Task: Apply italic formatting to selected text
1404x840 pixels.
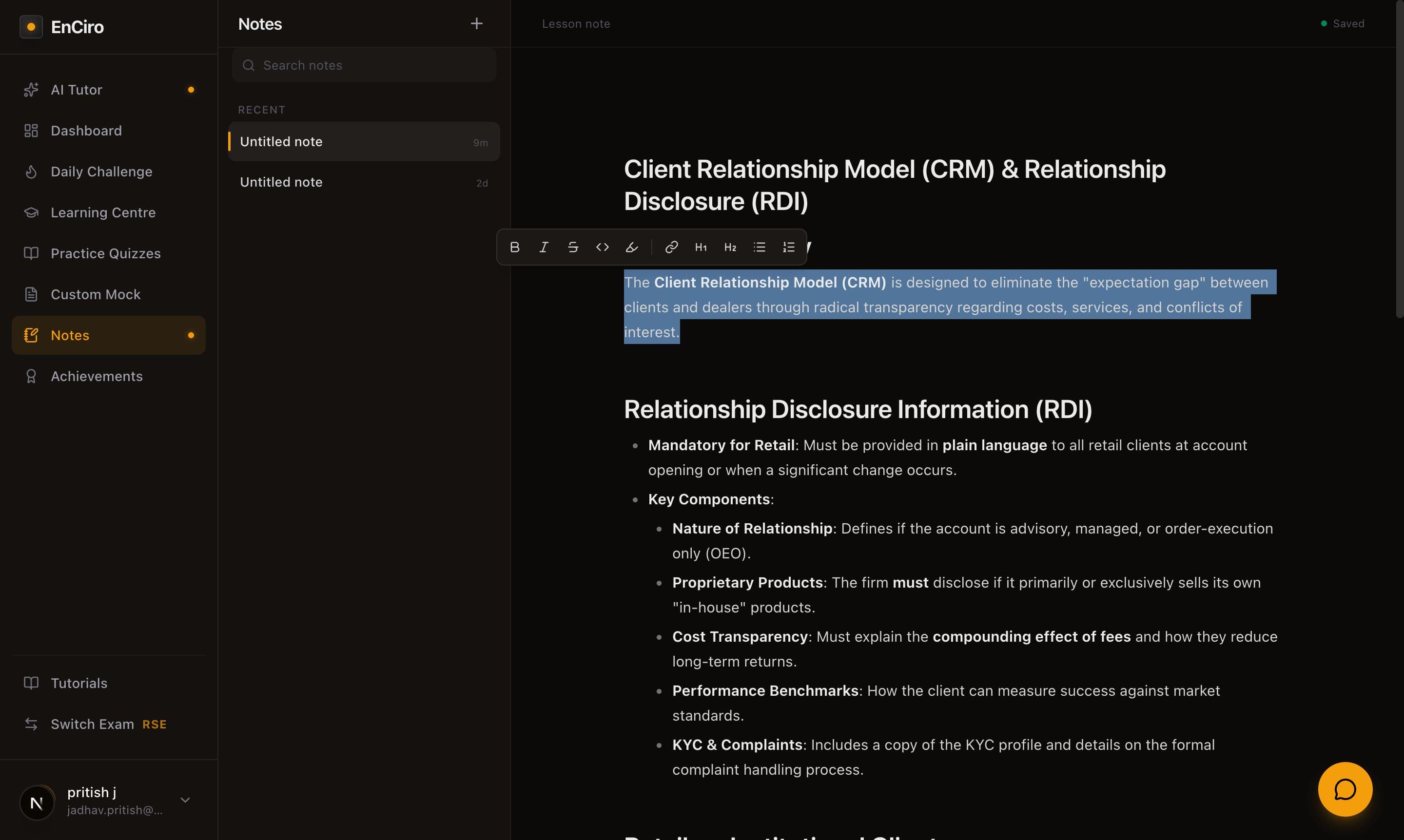Action: pyautogui.click(x=544, y=247)
